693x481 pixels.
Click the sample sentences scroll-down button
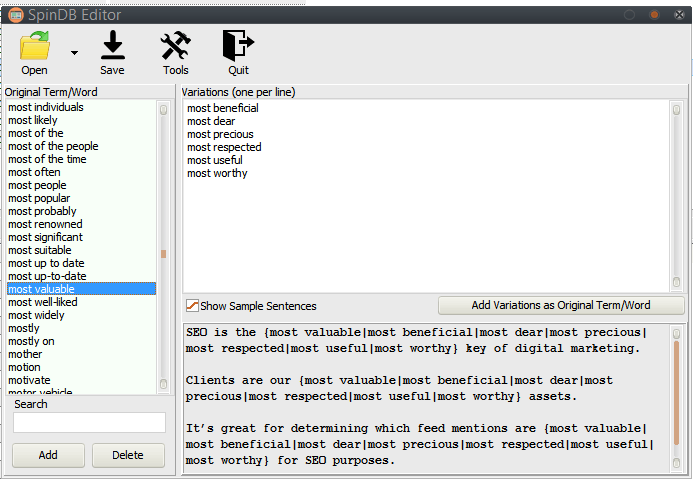pyautogui.click(x=676, y=463)
